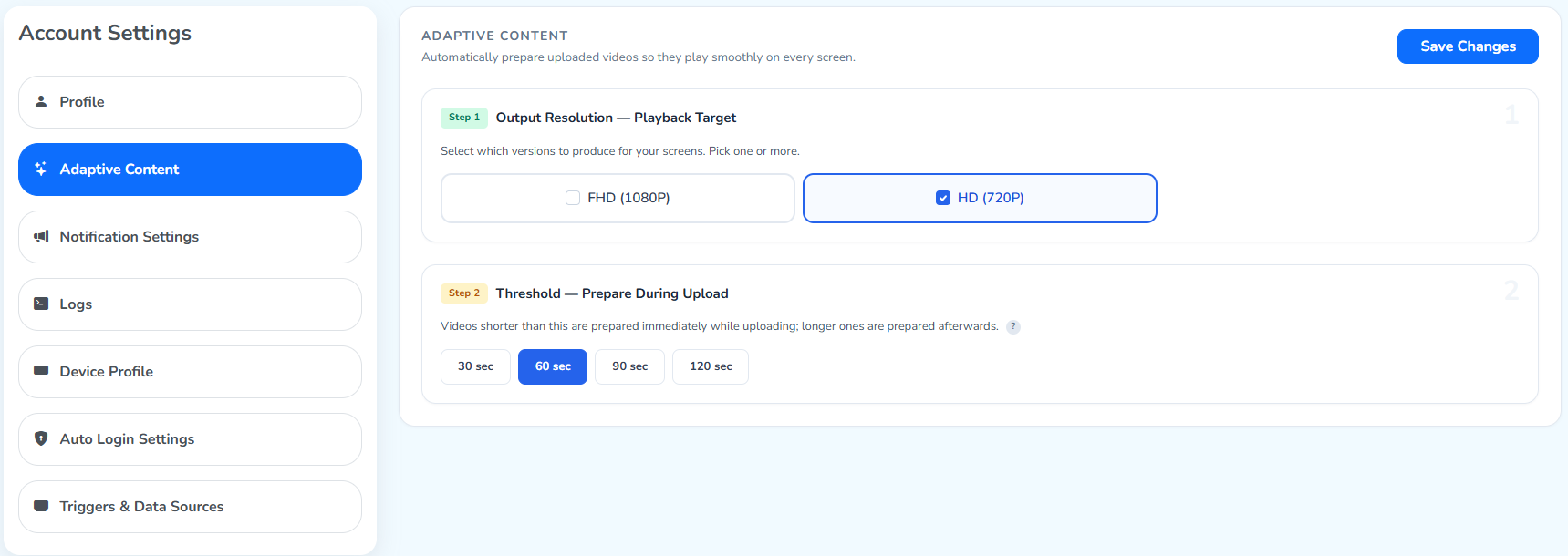Open the Profile settings section
The width and height of the screenshot is (1568, 556).
coord(190,102)
